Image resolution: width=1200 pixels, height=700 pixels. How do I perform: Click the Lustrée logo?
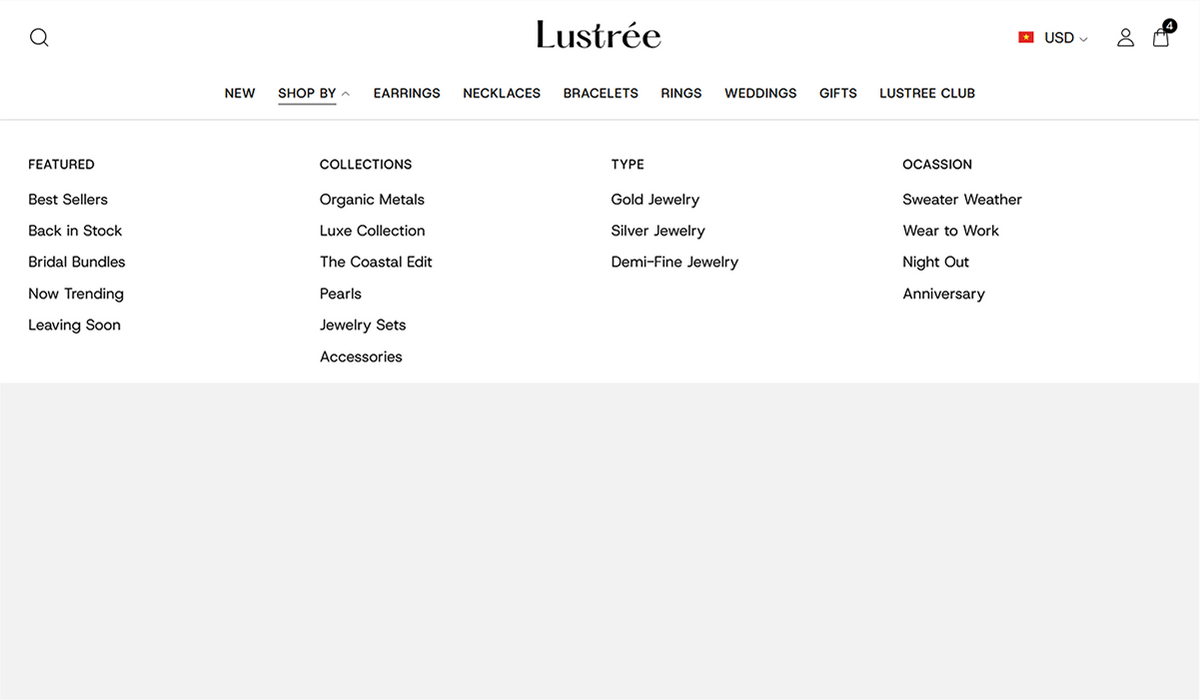(x=598, y=36)
